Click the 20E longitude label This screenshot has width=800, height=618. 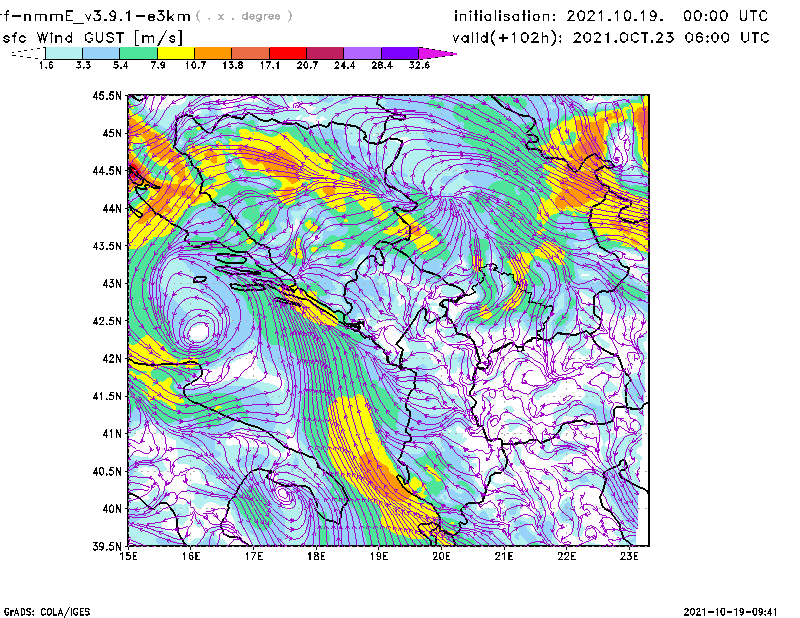441,556
